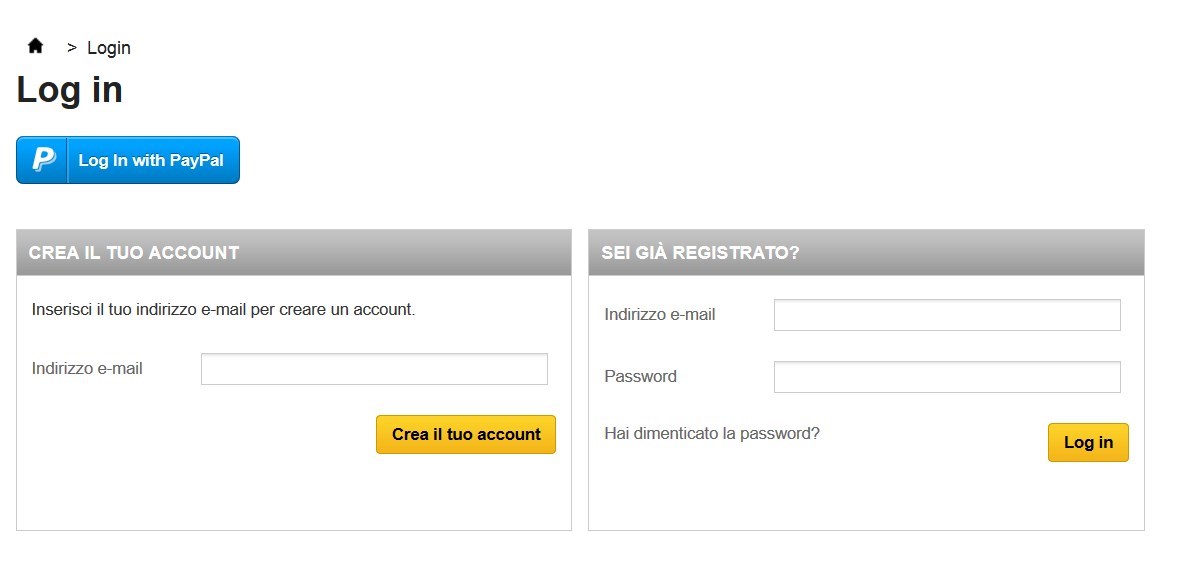Focus the e-mail field for registered users
Screen dimensions: 1177x568
(x=947, y=315)
